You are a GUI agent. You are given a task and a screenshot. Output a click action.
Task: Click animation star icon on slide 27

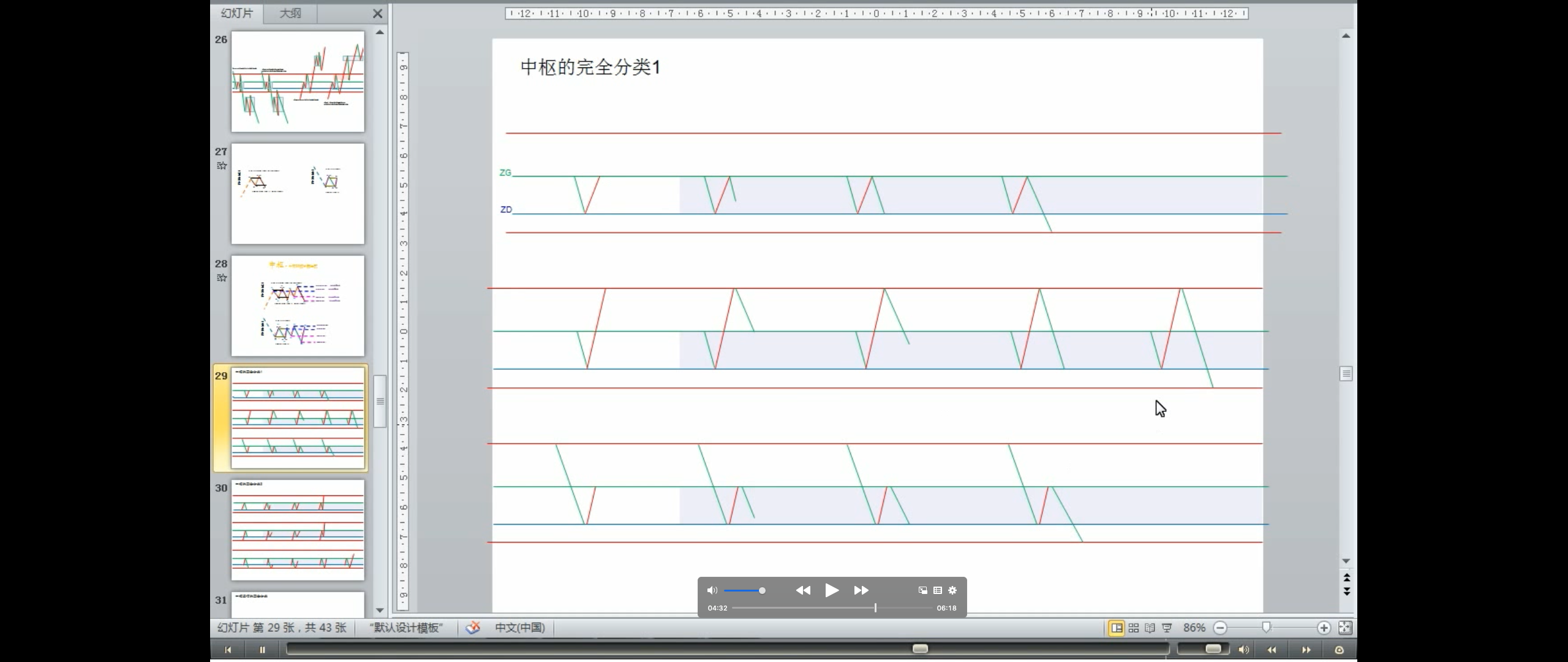[222, 165]
